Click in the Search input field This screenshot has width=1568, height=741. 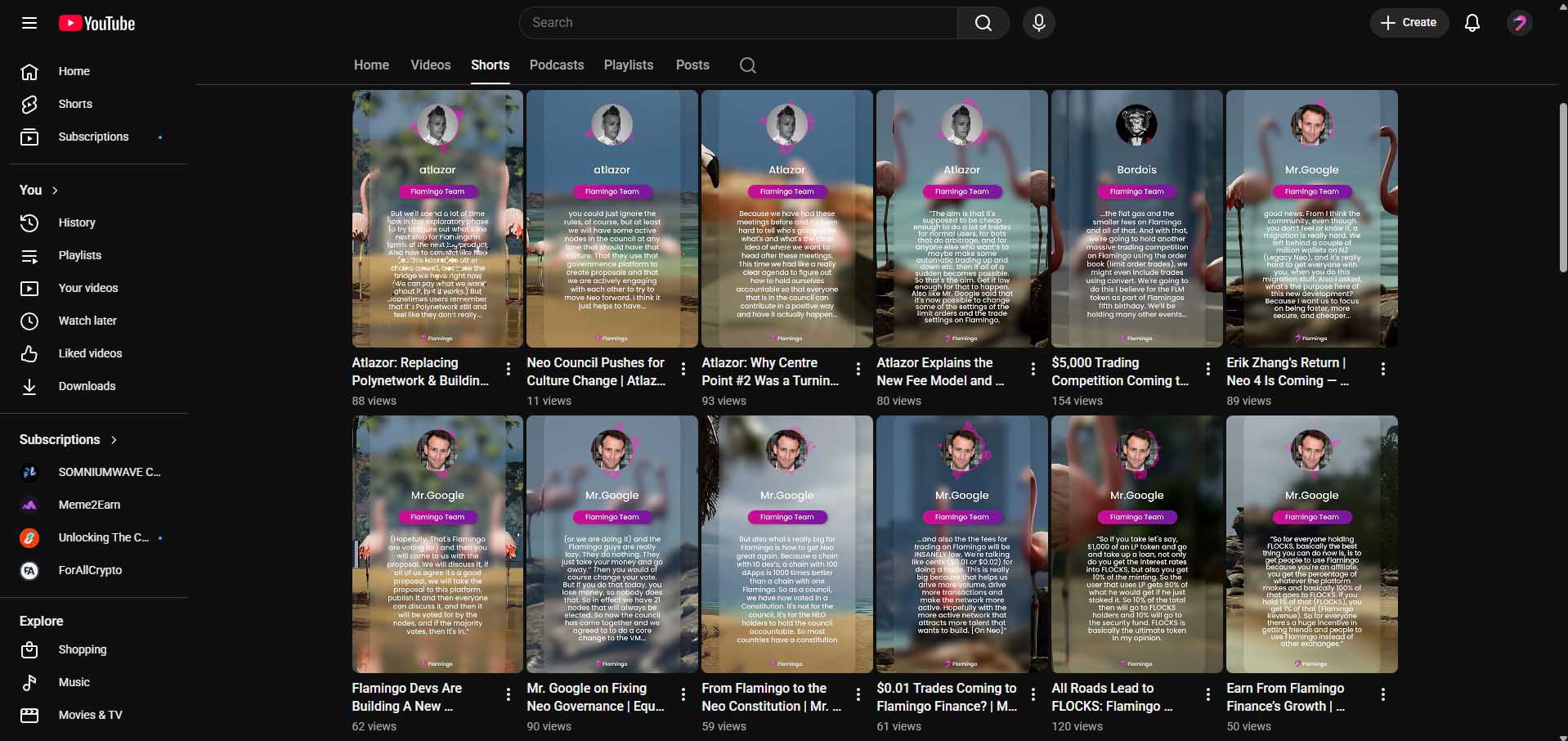738,23
